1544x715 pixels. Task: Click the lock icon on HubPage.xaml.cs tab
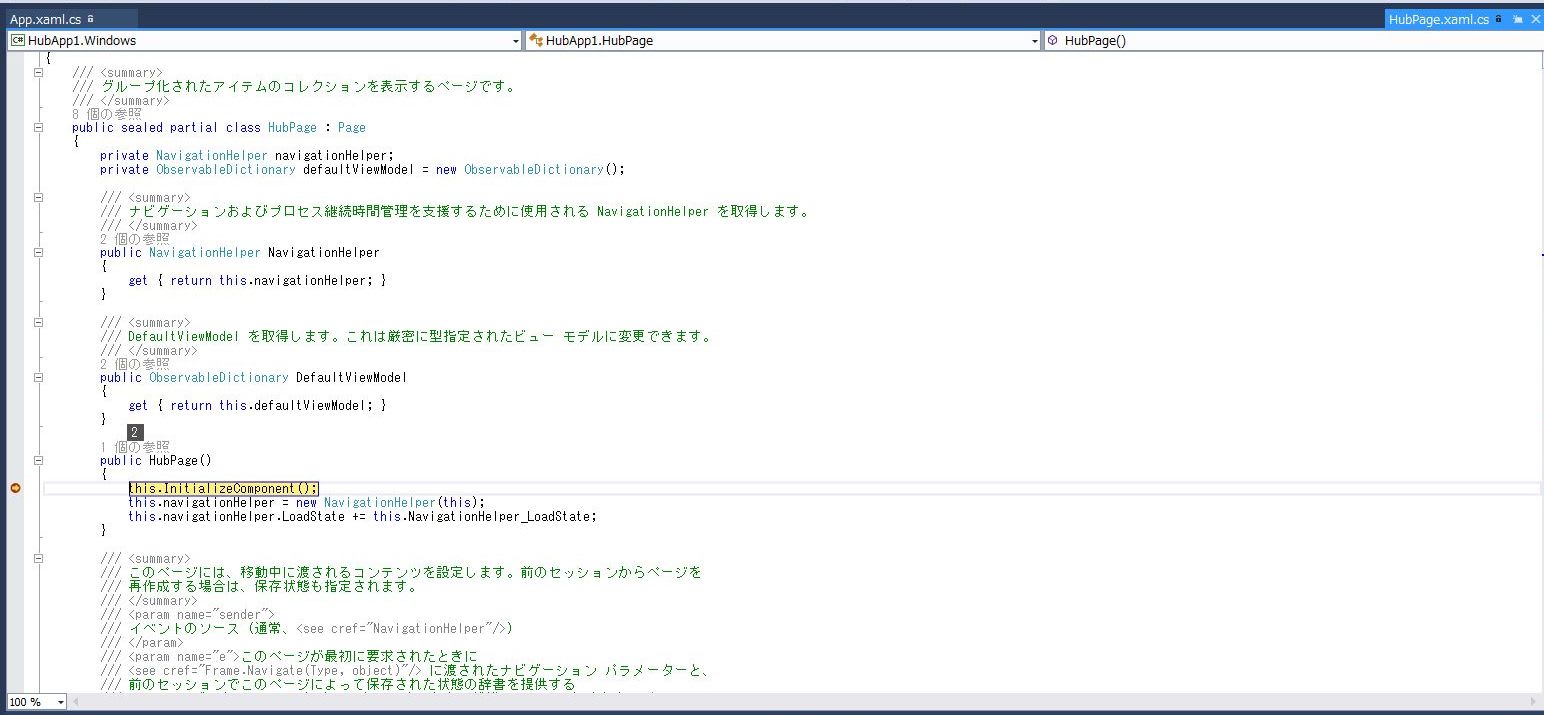pos(1500,20)
